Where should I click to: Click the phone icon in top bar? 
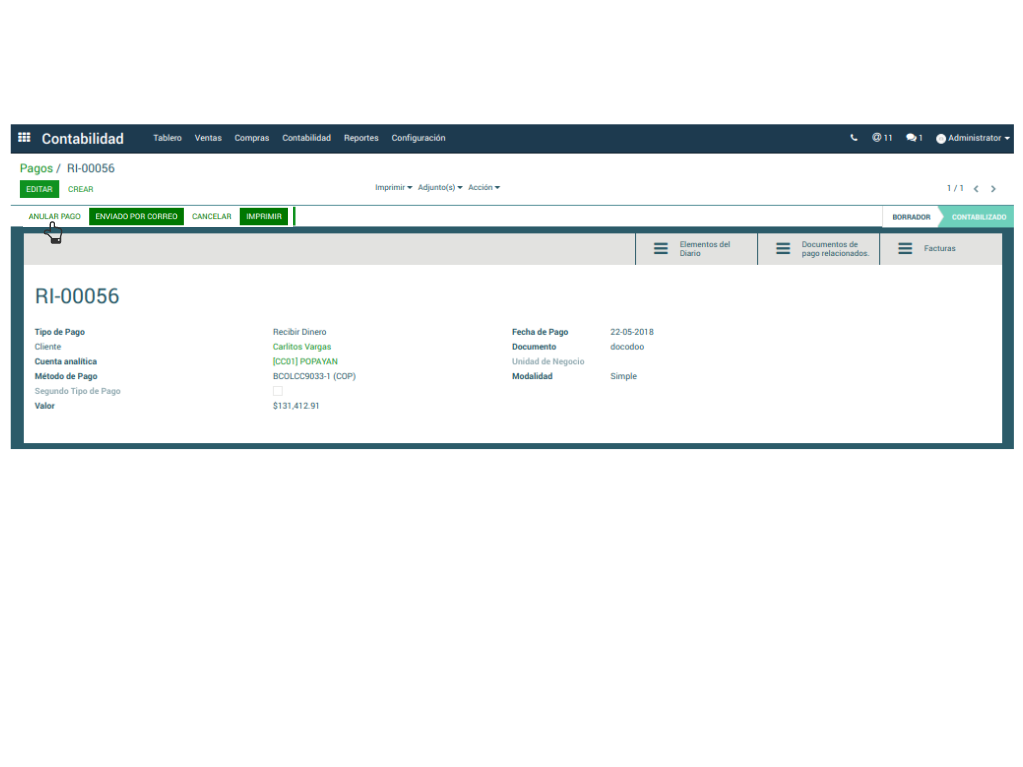pos(853,138)
